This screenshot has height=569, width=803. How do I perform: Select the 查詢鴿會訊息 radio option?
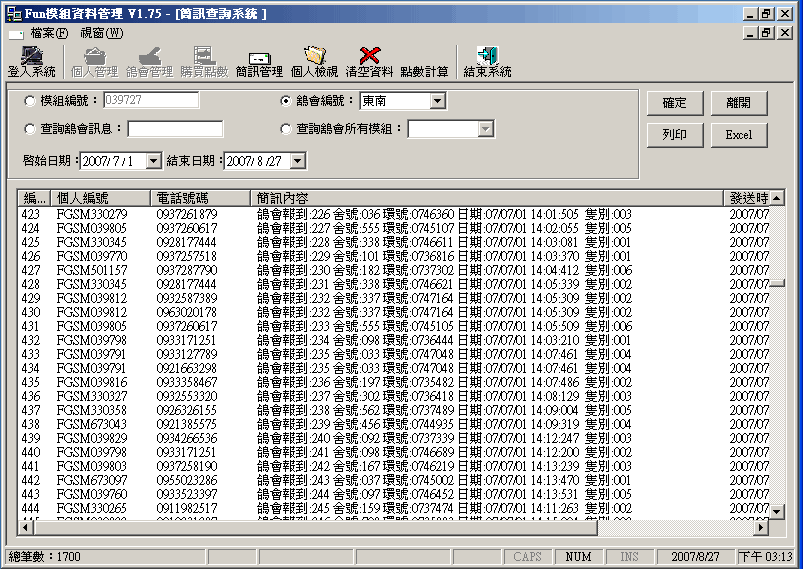coord(29,129)
